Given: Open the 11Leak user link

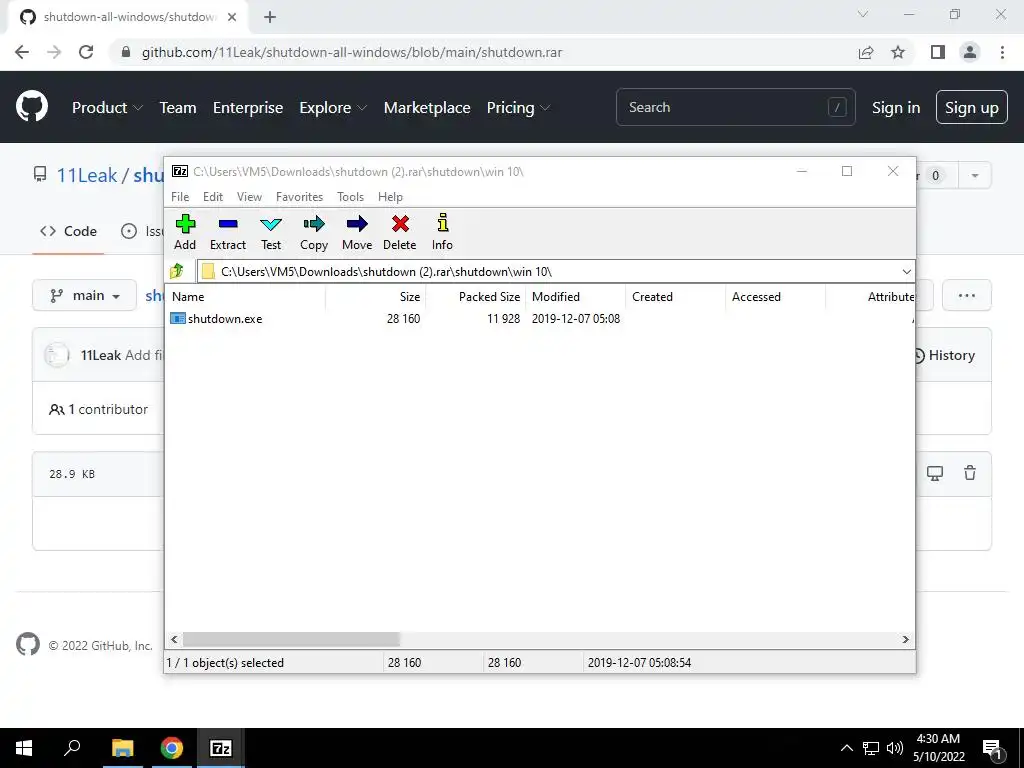Looking at the screenshot, I should [86, 175].
